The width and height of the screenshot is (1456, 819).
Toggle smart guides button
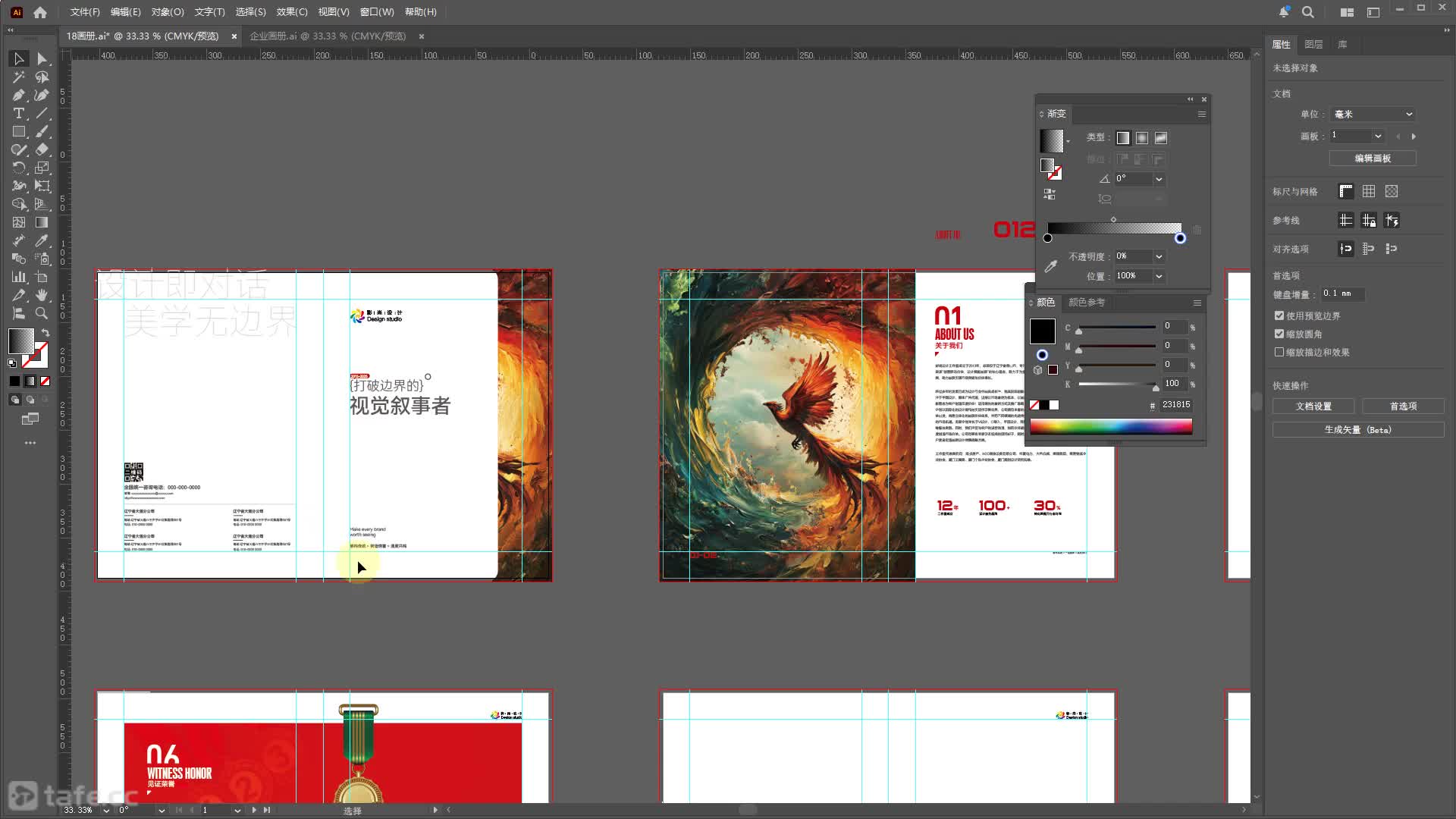[x=1392, y=221]
